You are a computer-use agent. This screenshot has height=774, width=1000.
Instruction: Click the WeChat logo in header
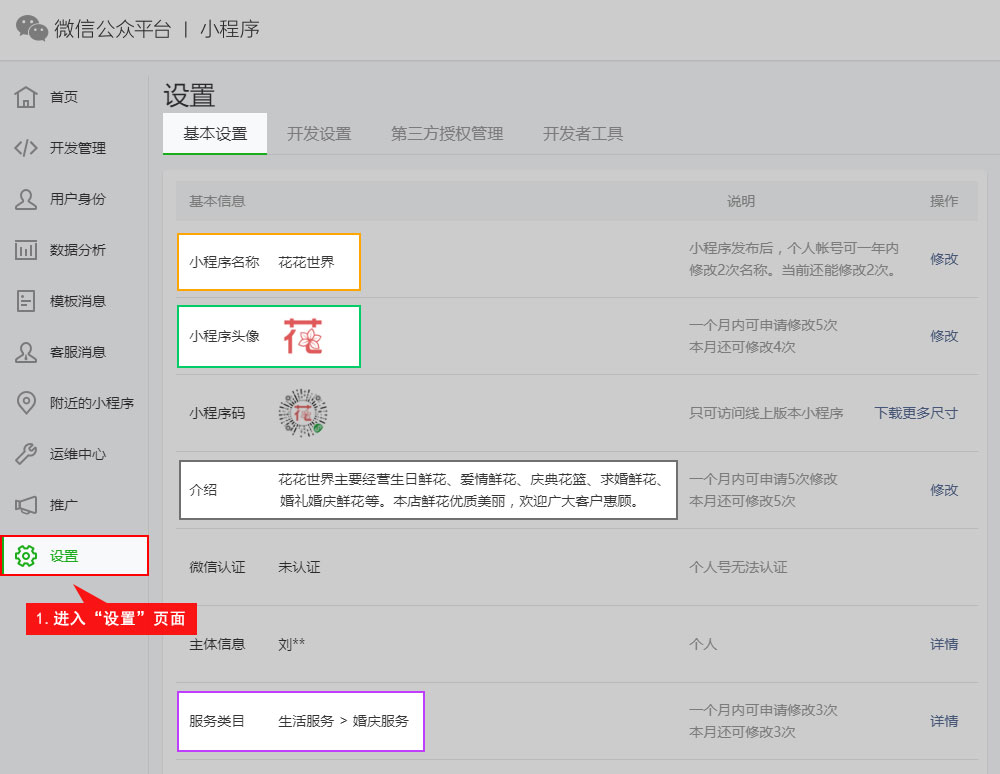point(32,29)
